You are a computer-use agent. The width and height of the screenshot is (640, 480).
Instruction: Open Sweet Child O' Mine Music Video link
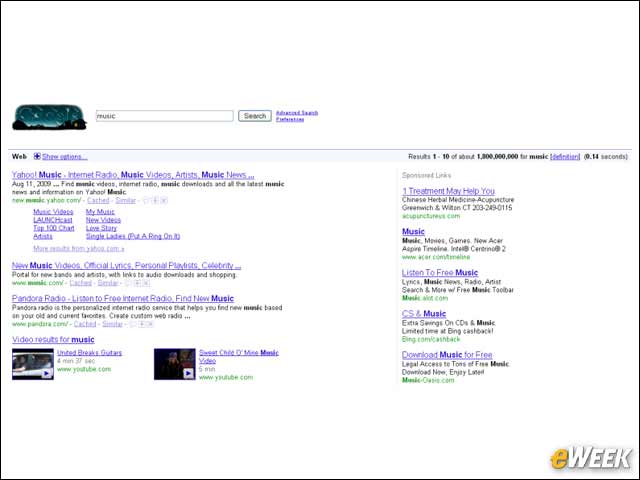(239, 357)
